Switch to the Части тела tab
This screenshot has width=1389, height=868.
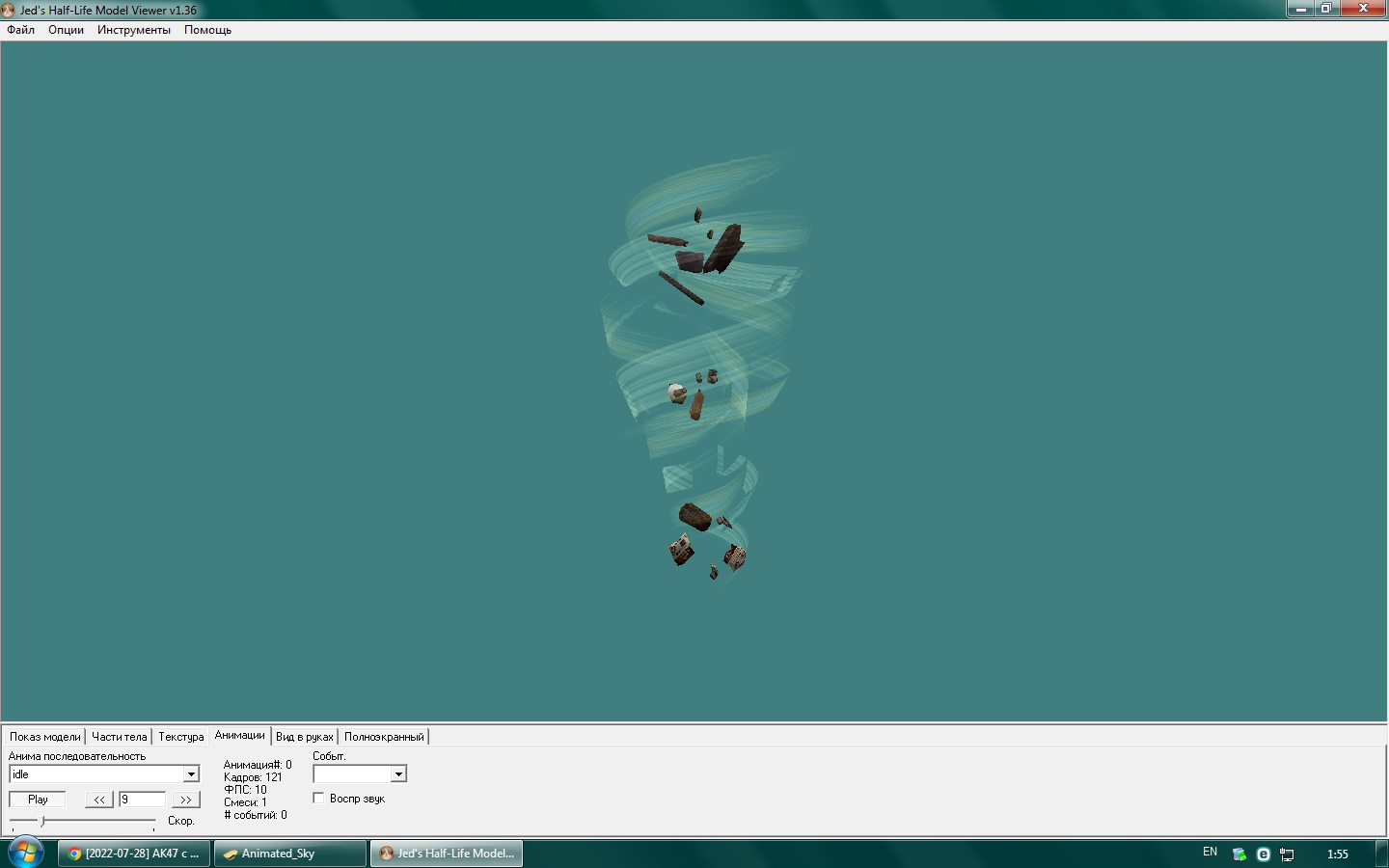click(x=119, y=737)
